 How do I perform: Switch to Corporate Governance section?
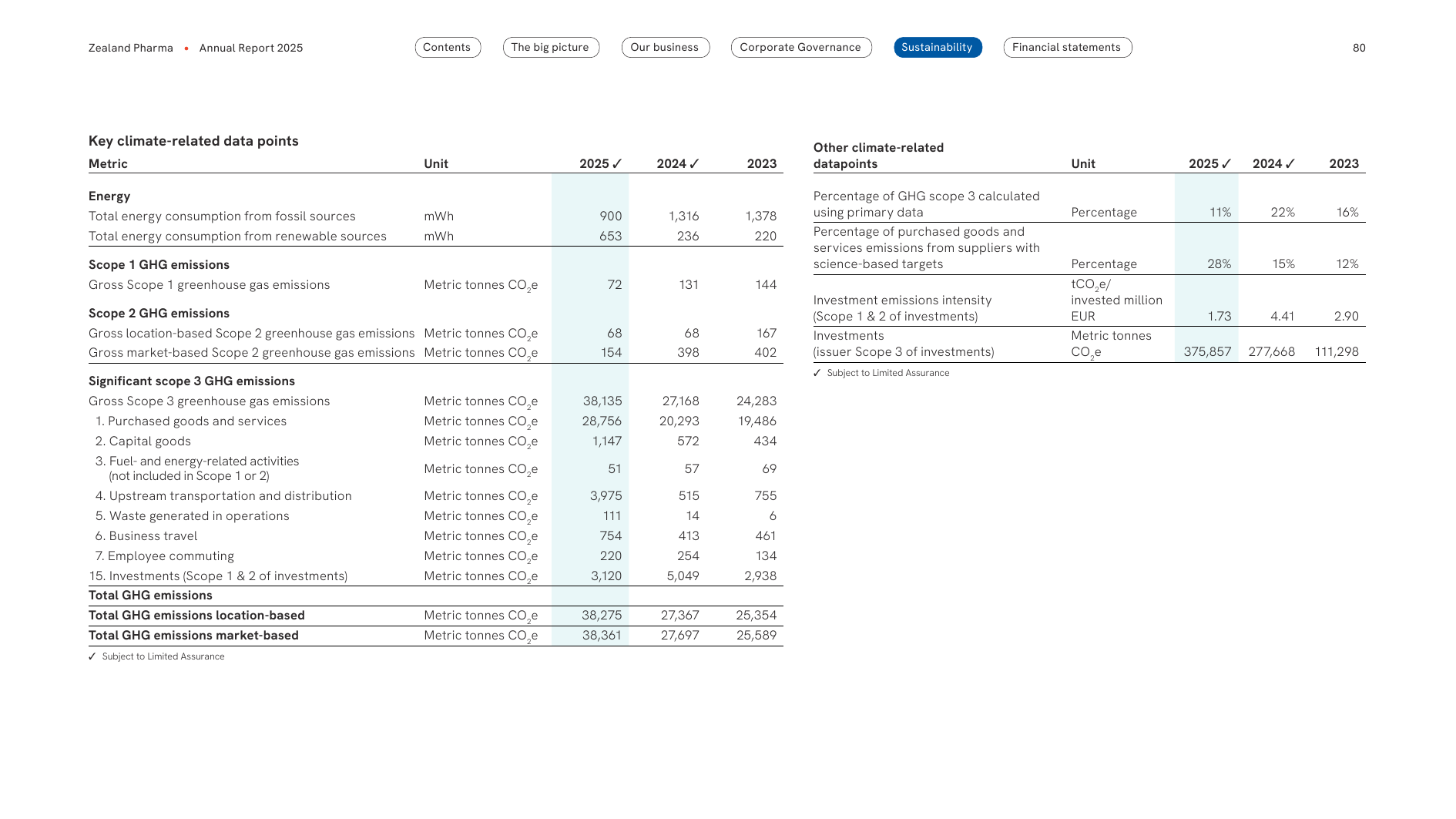pos(801,48)
